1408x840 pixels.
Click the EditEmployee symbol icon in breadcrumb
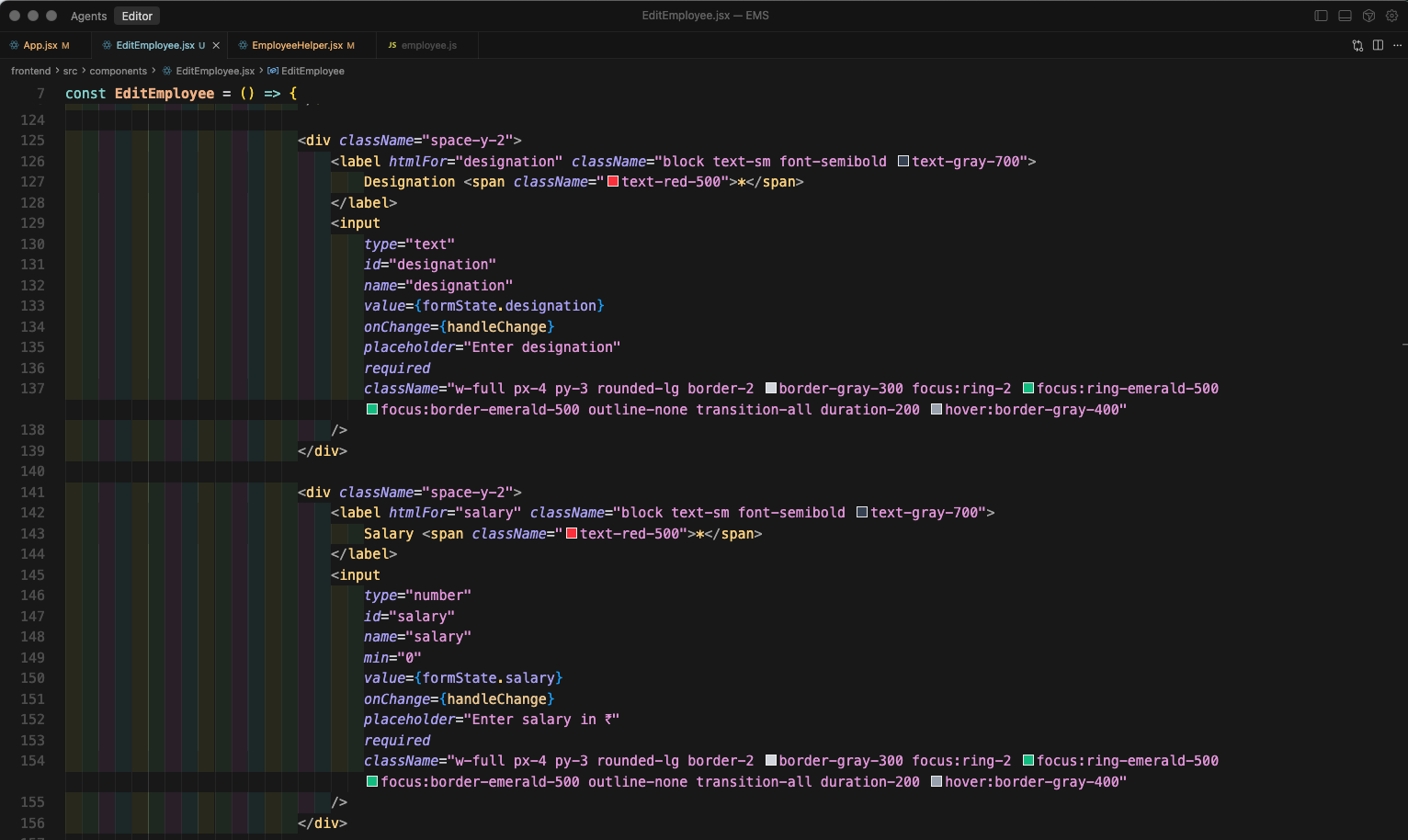coord(273,71)
